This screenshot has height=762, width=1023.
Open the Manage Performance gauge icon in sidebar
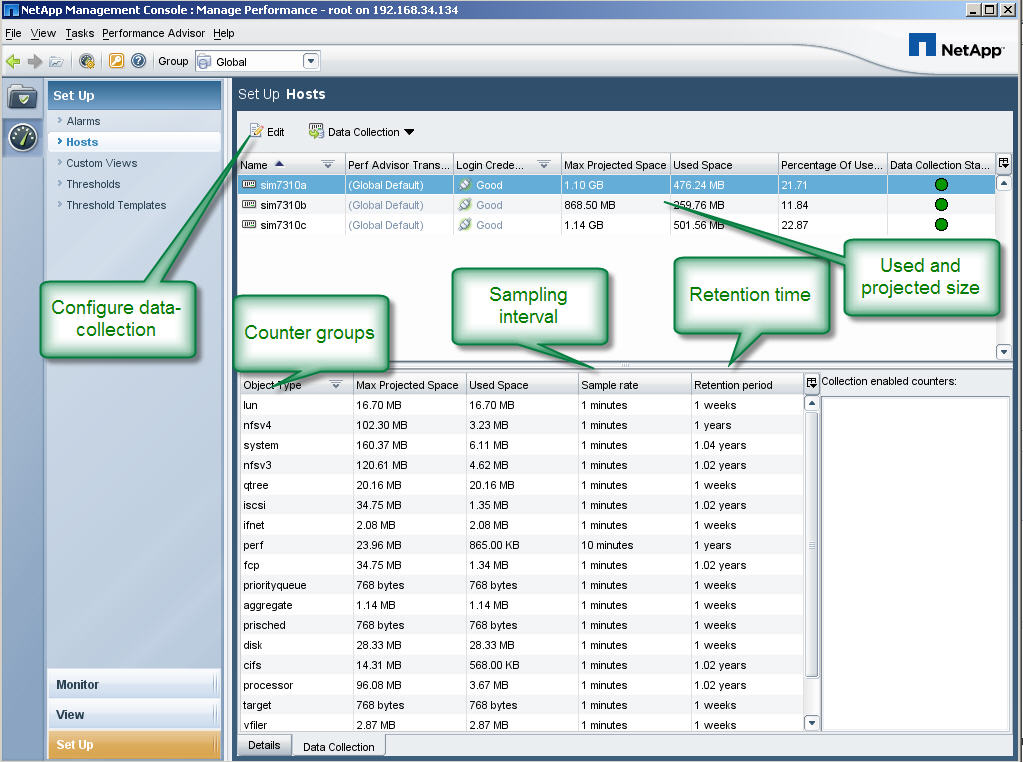(x=22, y=137)
